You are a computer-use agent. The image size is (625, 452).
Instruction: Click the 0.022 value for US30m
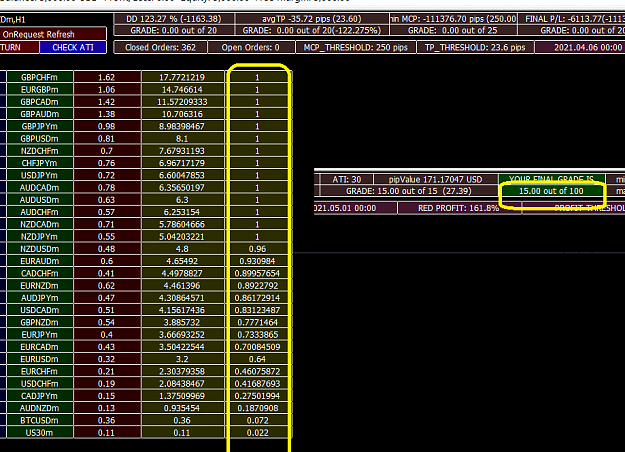[257, 433]
